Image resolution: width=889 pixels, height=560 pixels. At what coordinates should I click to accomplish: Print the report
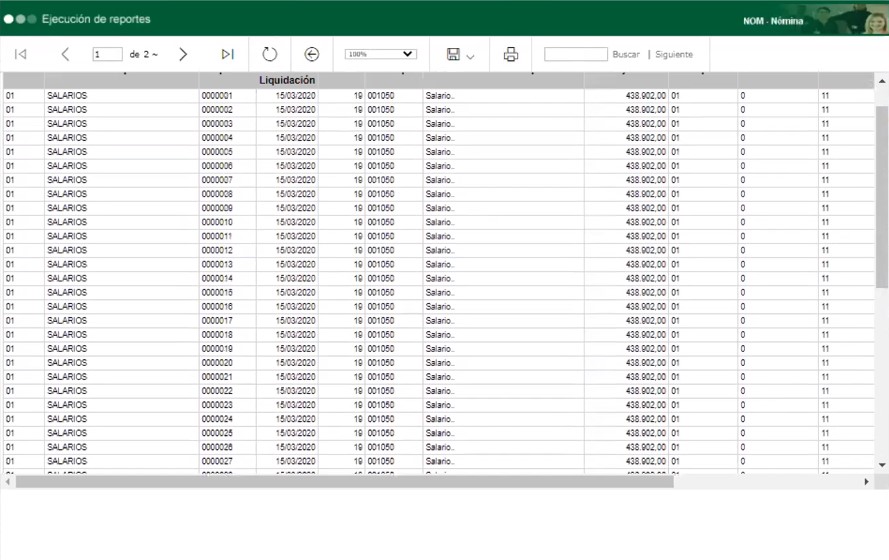[x=510, y=54]
